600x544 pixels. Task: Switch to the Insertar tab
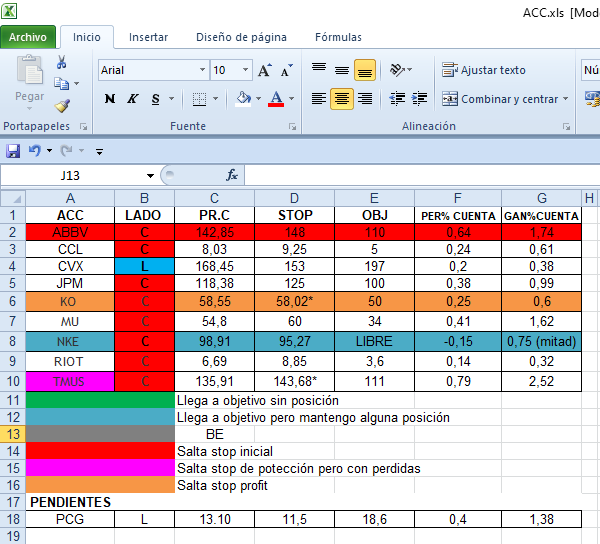[148, 37]
